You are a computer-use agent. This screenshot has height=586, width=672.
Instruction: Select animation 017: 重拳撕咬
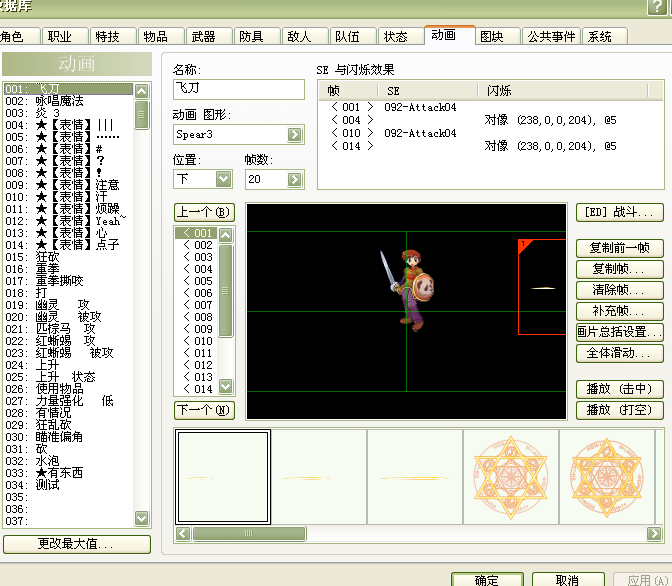69,281
